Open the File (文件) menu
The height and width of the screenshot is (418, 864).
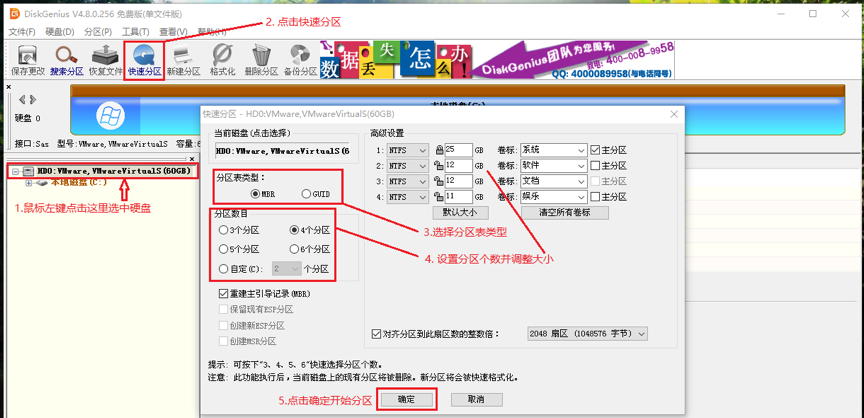pos(22,32)
